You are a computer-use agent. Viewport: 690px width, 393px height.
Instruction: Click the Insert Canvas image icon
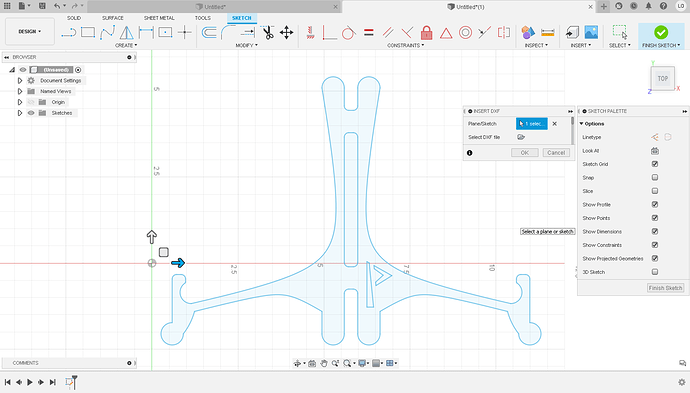click(591, 32)
